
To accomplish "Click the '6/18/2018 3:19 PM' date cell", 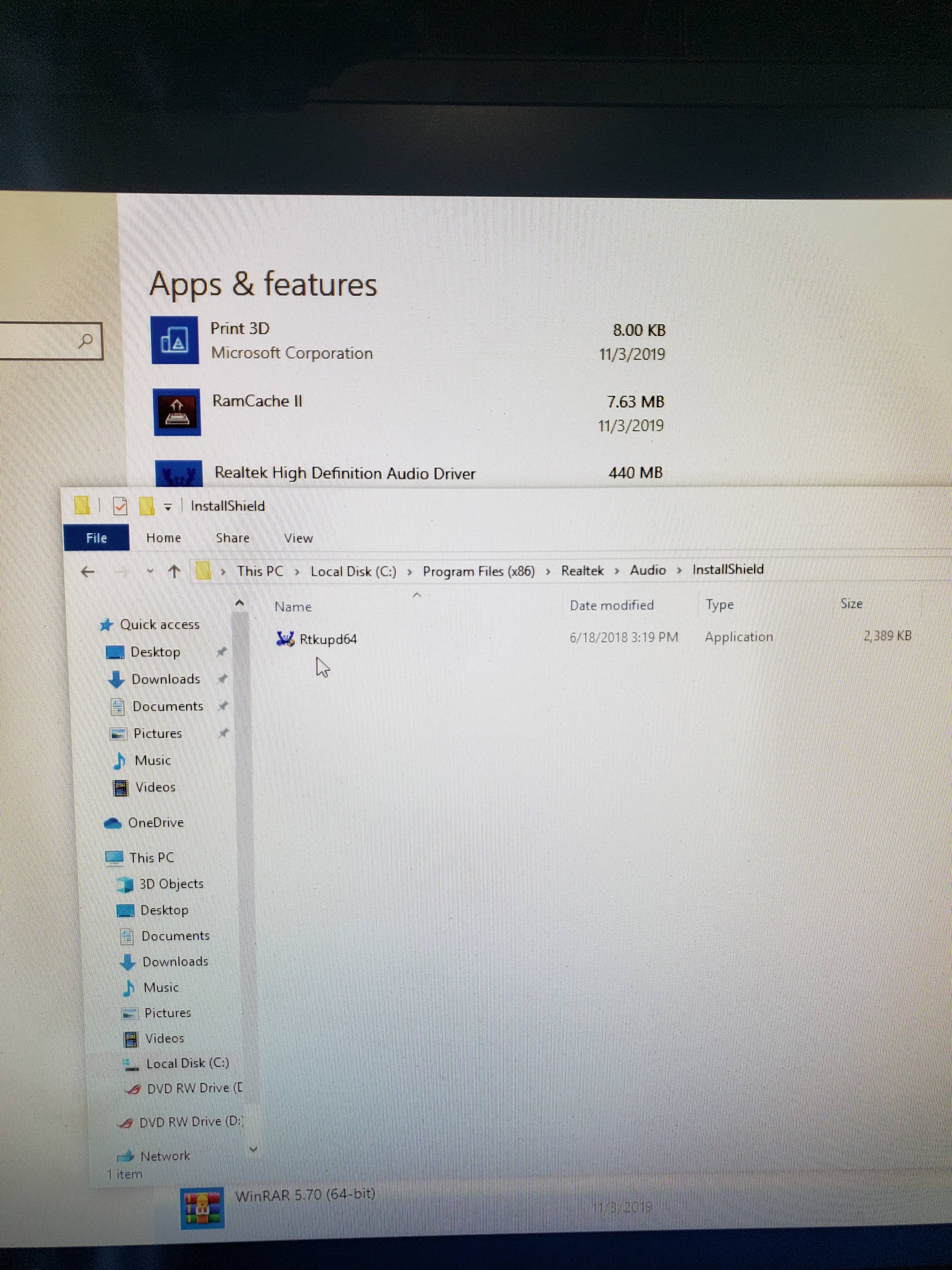I will [624, 637].
